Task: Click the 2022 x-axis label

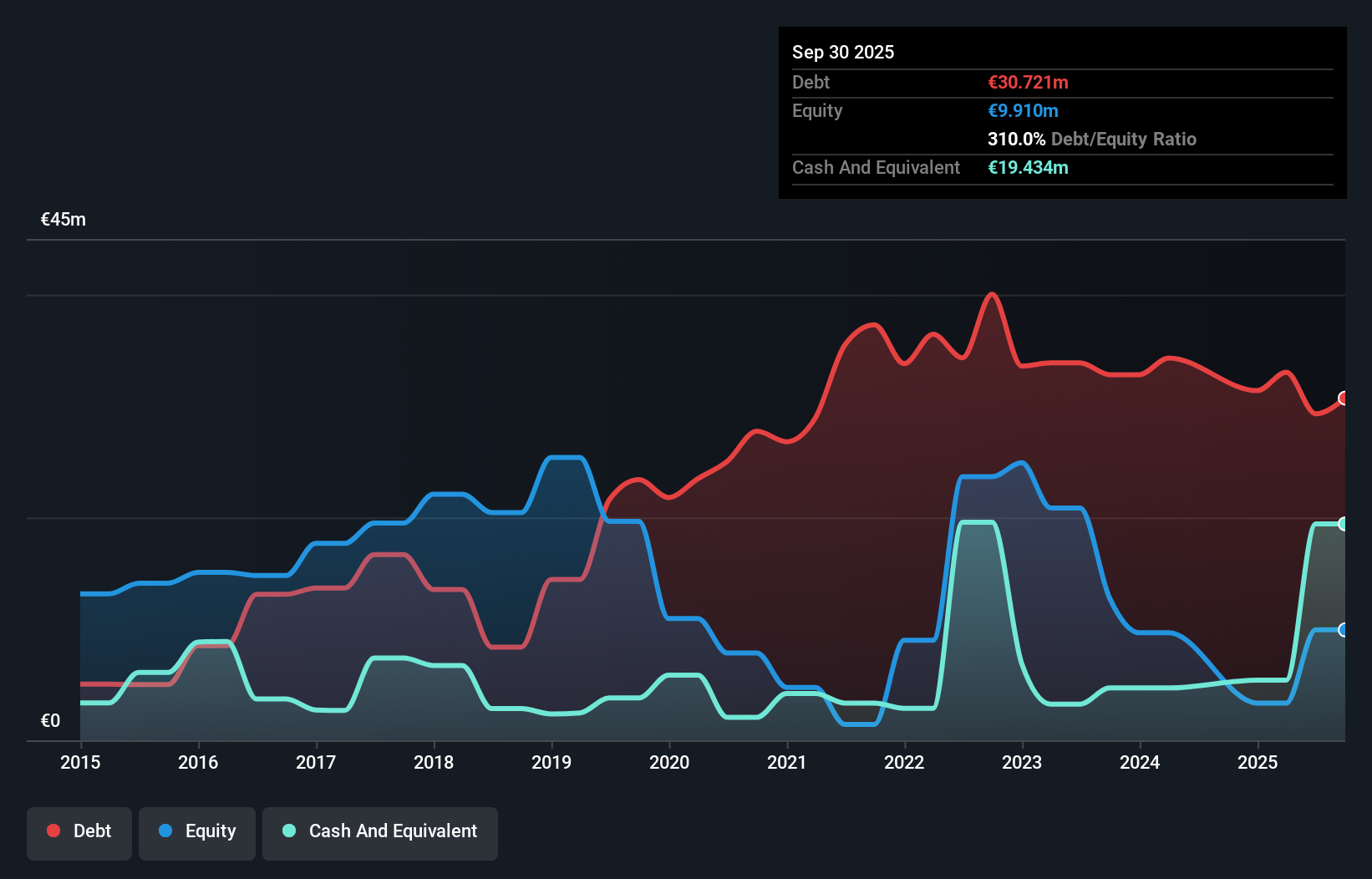Action: [904, 762]
